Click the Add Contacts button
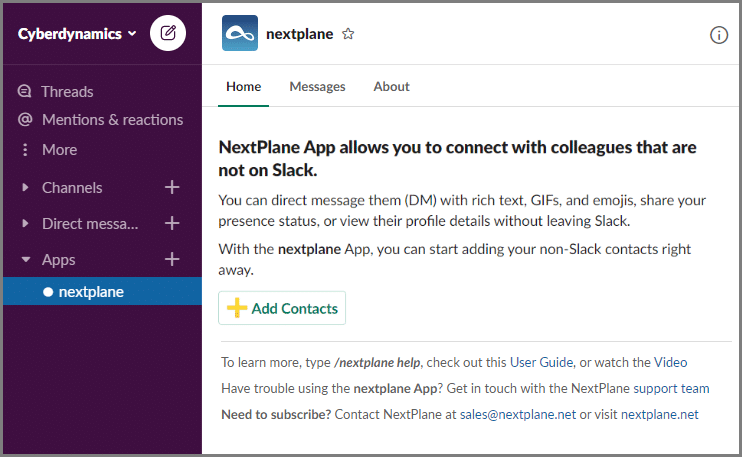This screenshot has height=457, width=742. (x=282, y=308)
